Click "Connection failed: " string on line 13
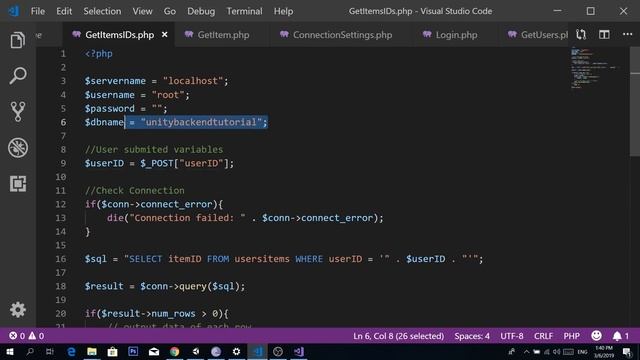This screenshot has height=360, width=640. [x=187, y=218]
